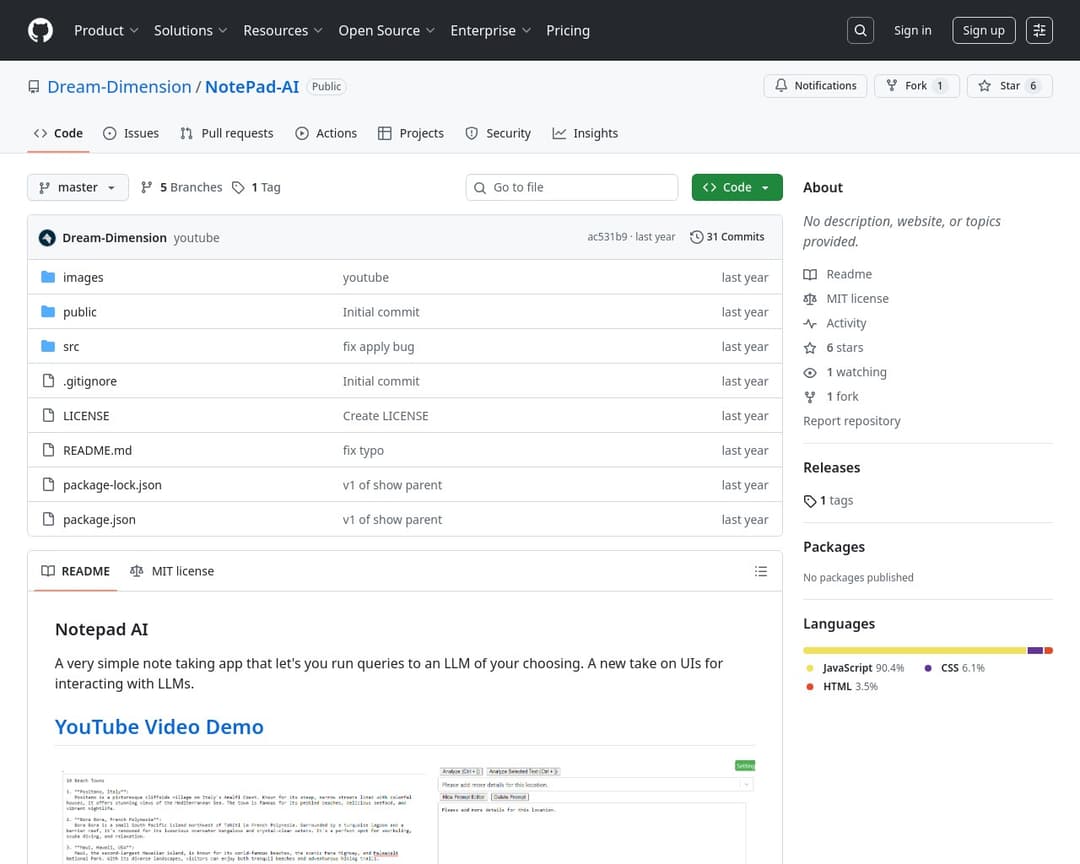The height and width of the screenshot is (864, 1080).
Task: Open the search magnifier icon
Action: pyautogui.click(x=860, y=31)
